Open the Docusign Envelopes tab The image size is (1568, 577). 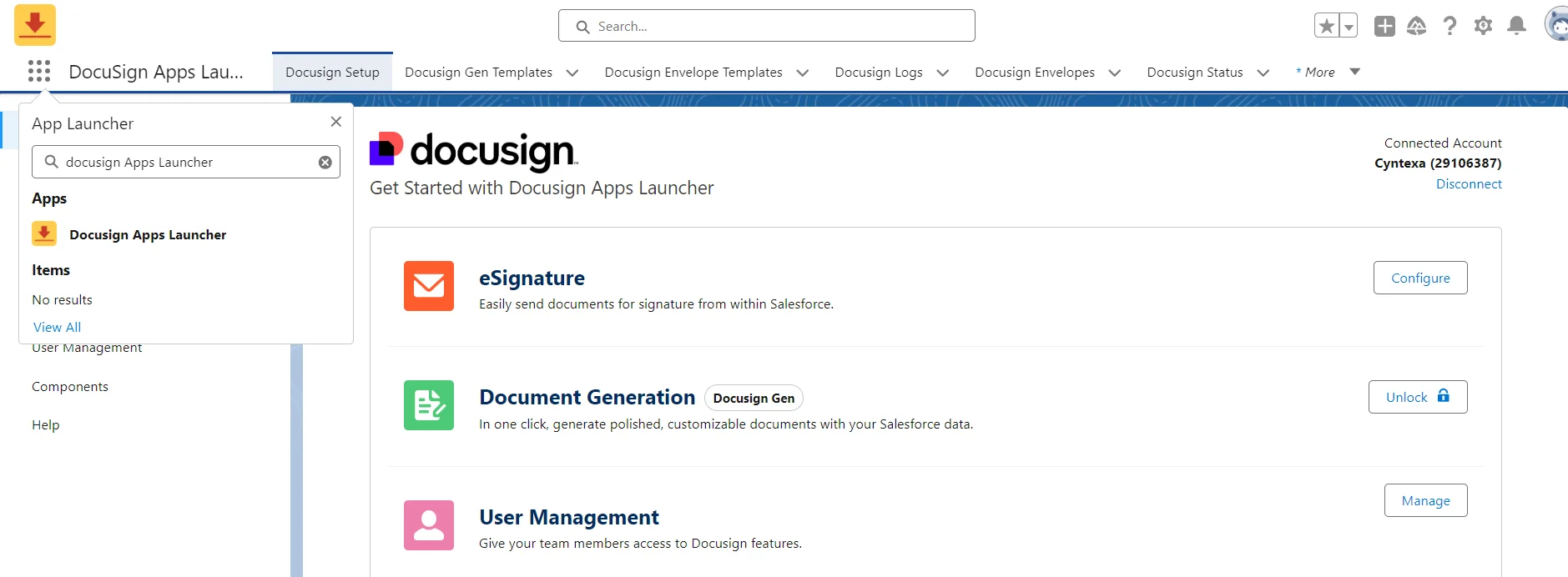pos(1035,73)
